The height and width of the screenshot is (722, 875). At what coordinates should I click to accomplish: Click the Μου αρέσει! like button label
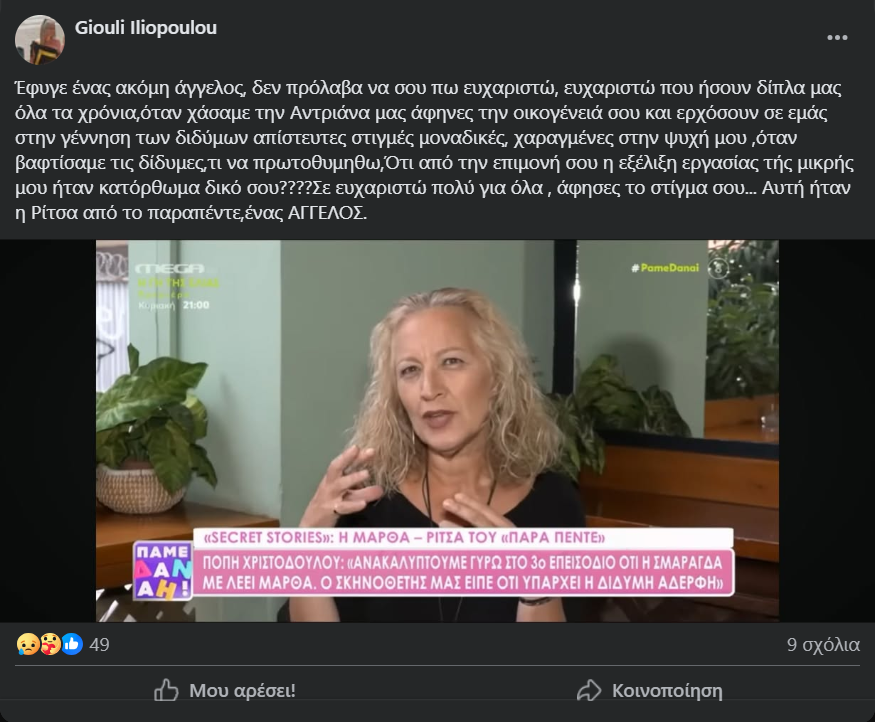pos(242,691)
